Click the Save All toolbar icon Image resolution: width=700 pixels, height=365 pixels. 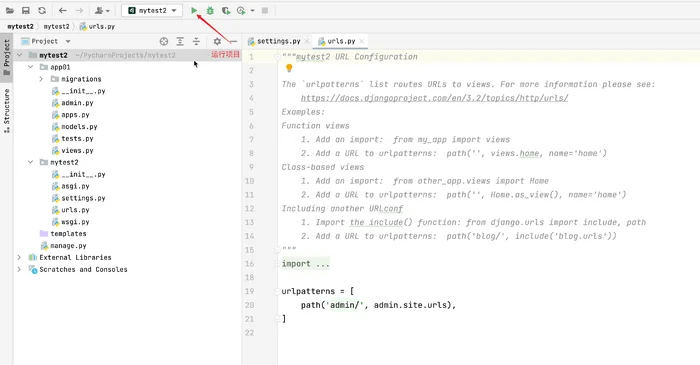pyautogui.click(x=26, y=10)
